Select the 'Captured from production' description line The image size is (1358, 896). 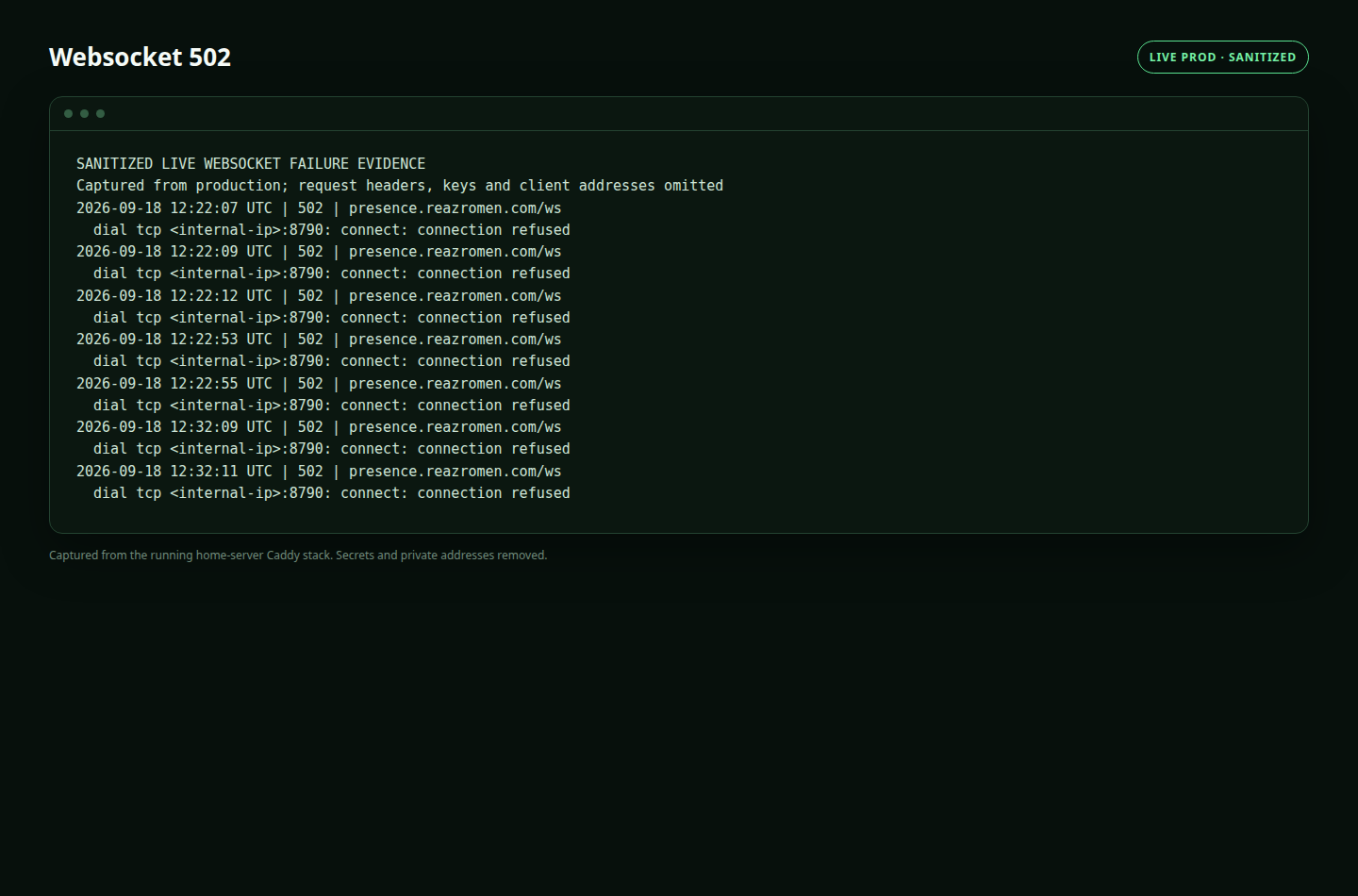400,186
